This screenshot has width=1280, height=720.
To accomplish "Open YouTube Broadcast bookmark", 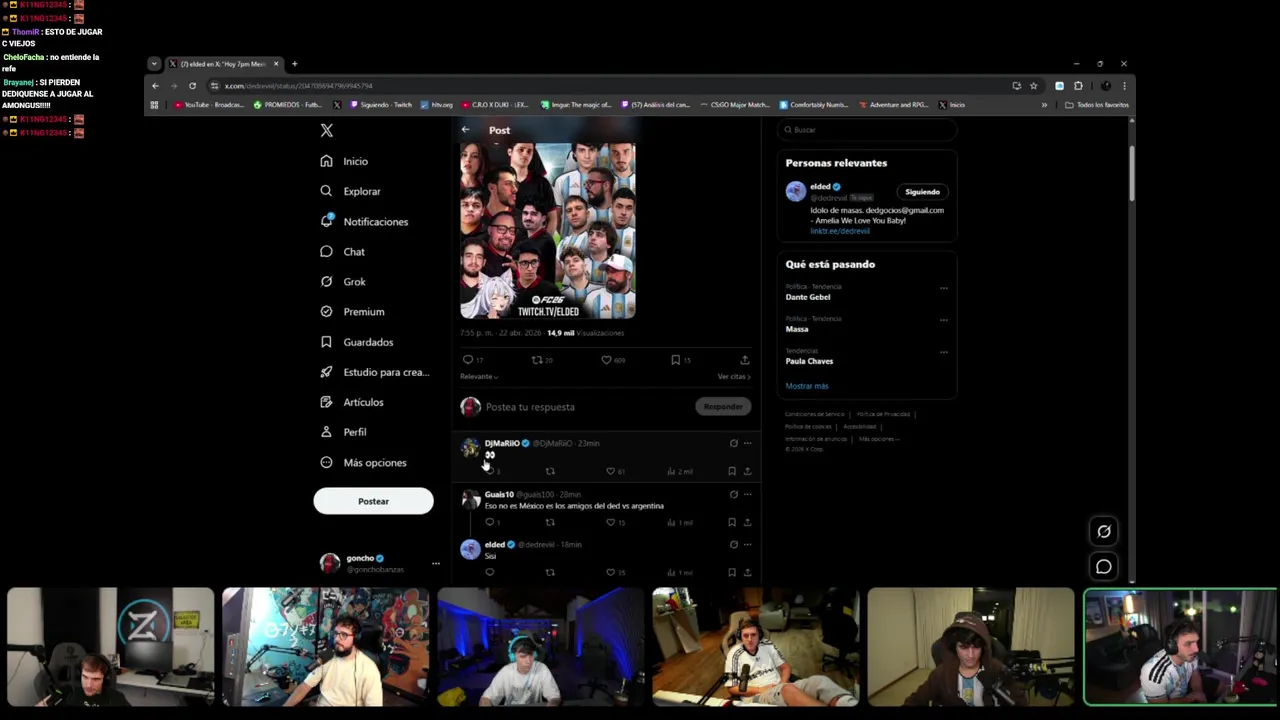I will click(208, 105).
